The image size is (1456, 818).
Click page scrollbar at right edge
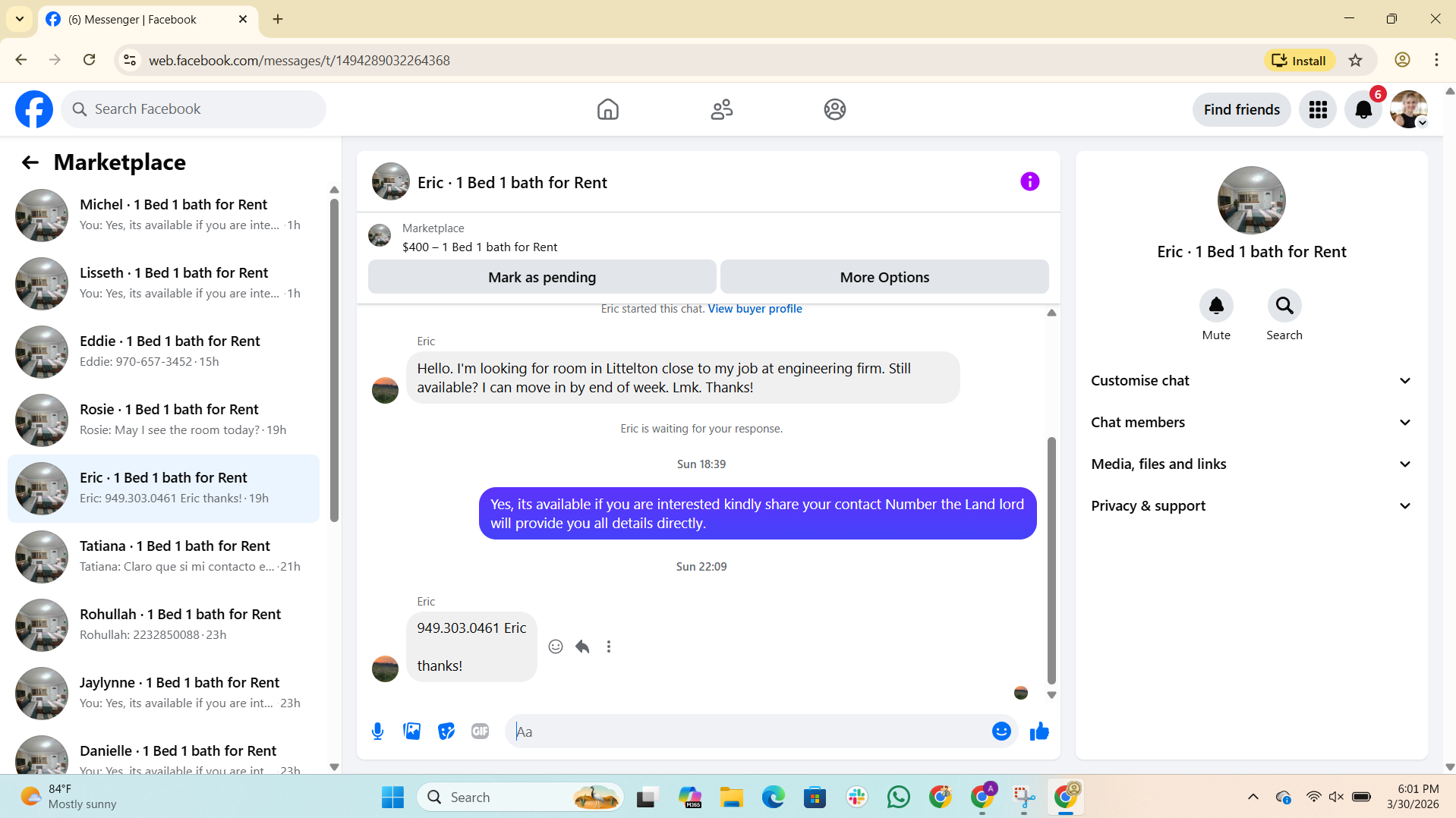click(1449, 429)
